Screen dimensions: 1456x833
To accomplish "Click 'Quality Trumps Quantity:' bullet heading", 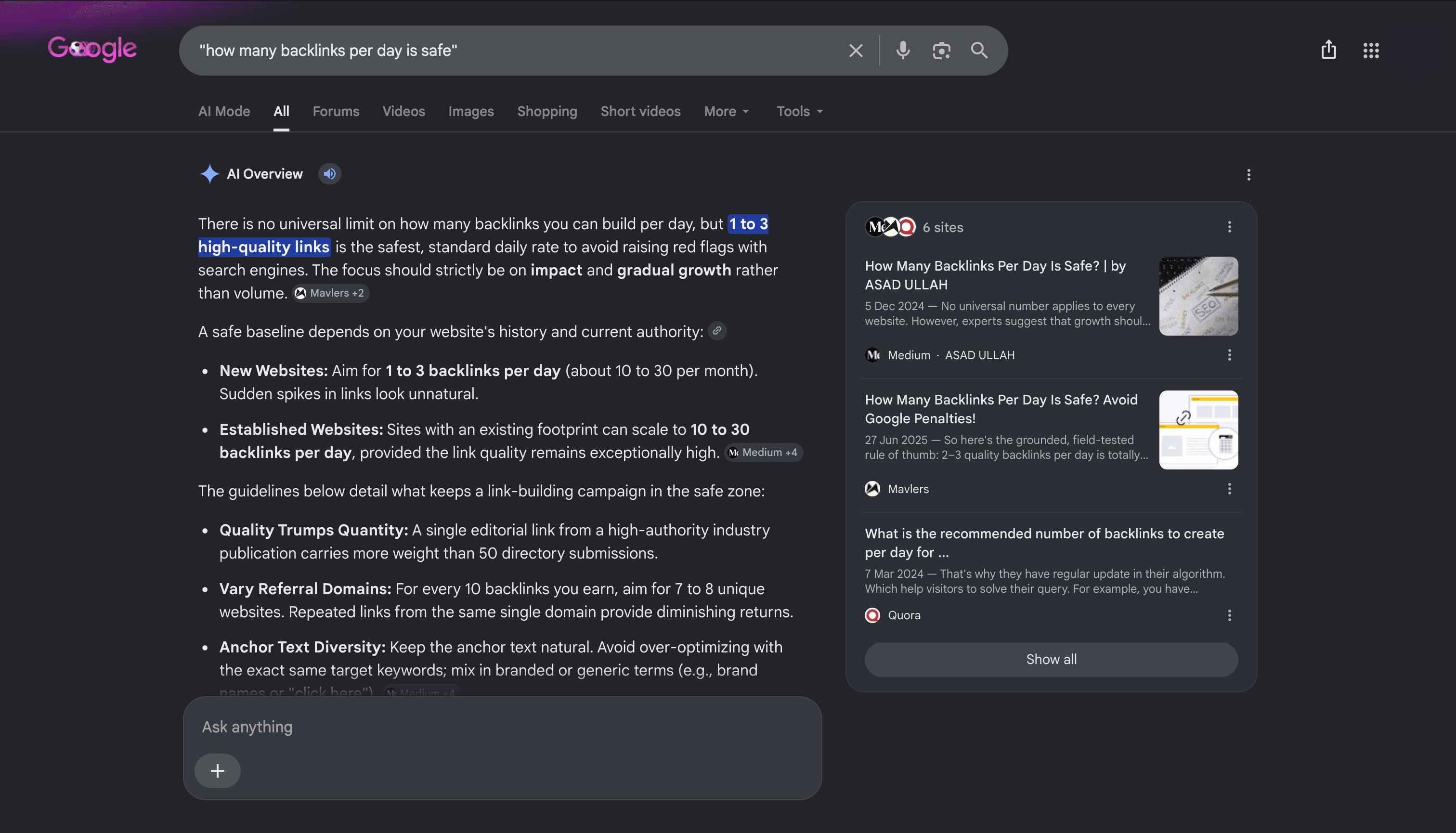I will pyautogui.click(x=313, y=530).
